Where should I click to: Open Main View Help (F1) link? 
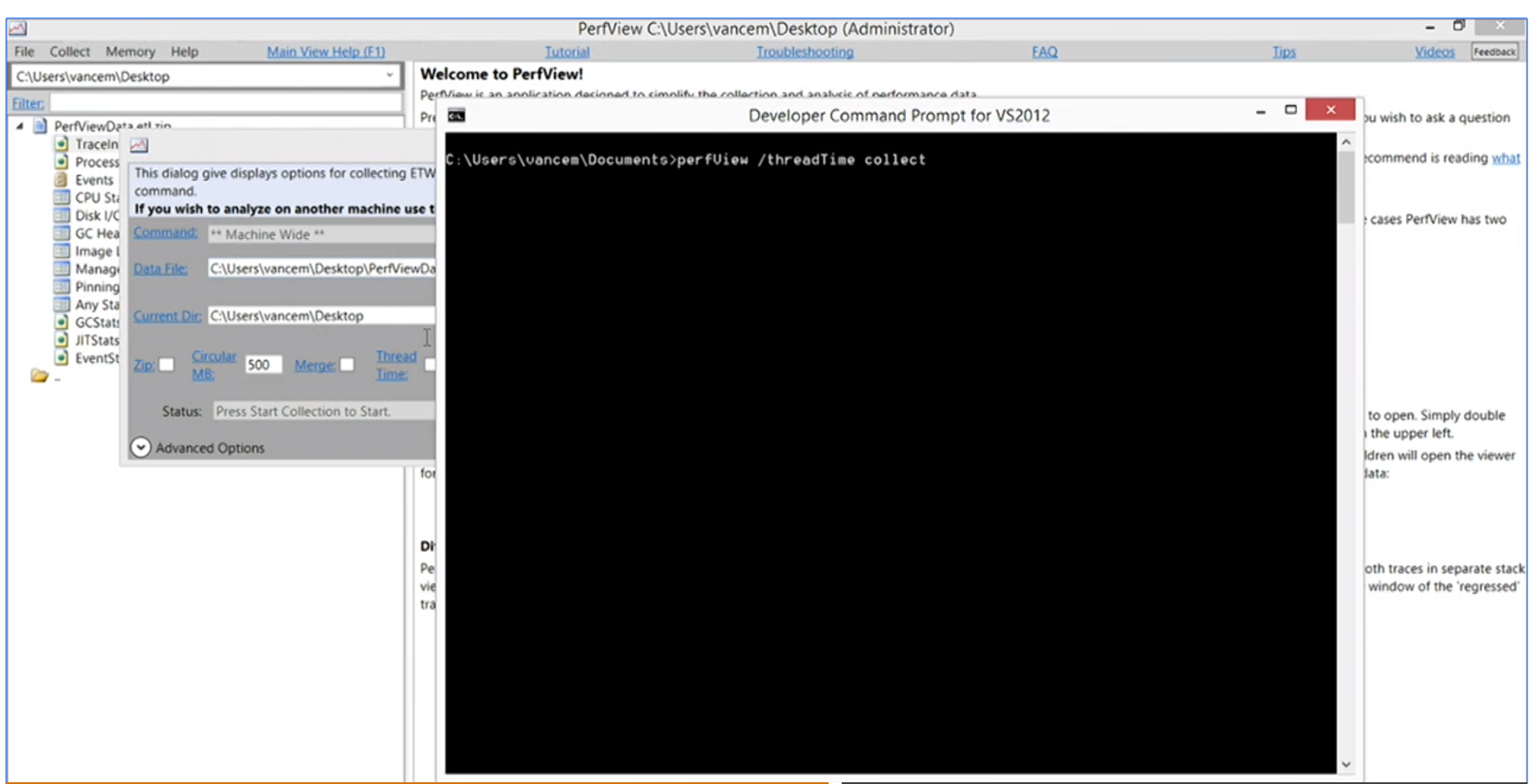(326, 52)
